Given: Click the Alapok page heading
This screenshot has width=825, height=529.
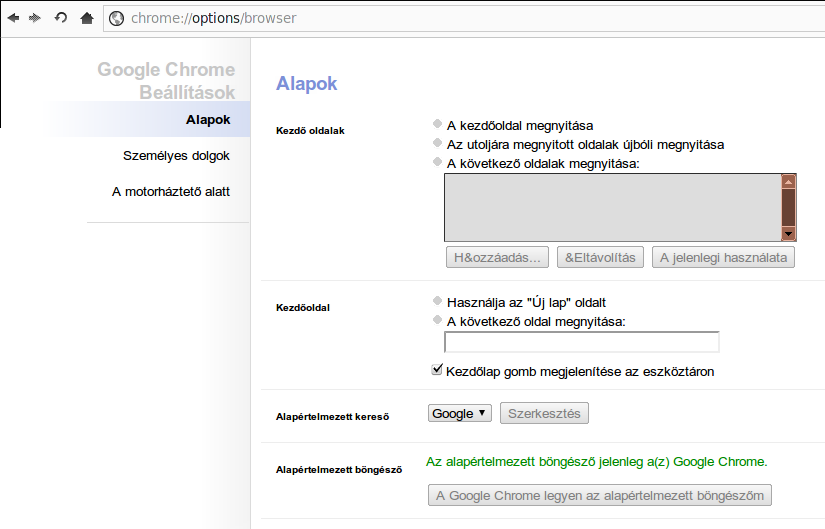Looking at the screenshot, I should click(x=307, y=83).
